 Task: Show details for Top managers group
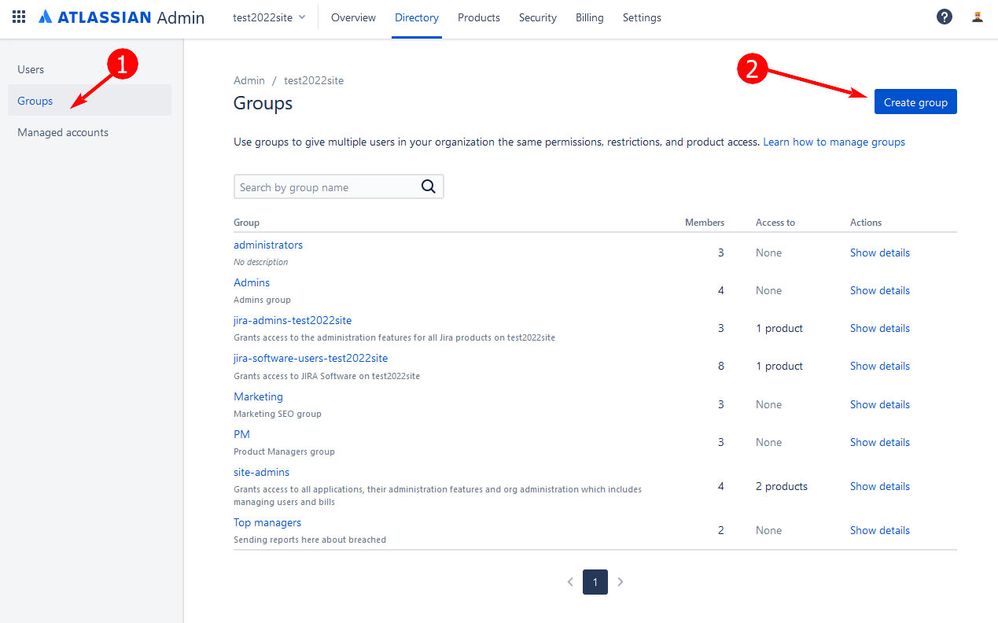pyautogui.click(x=880, y=530)
